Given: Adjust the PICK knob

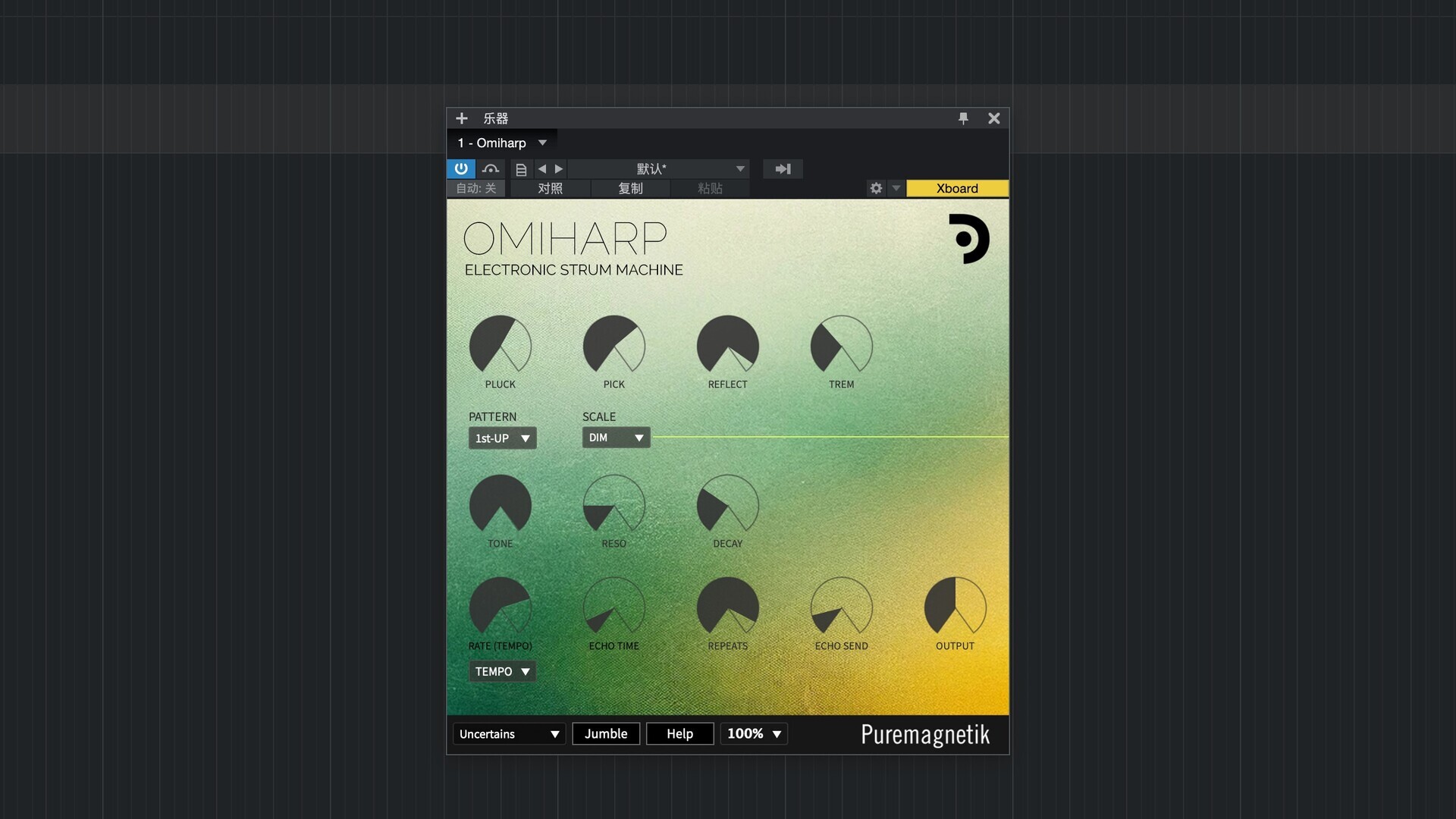Looking at the screenshot, I should [614, 346].
